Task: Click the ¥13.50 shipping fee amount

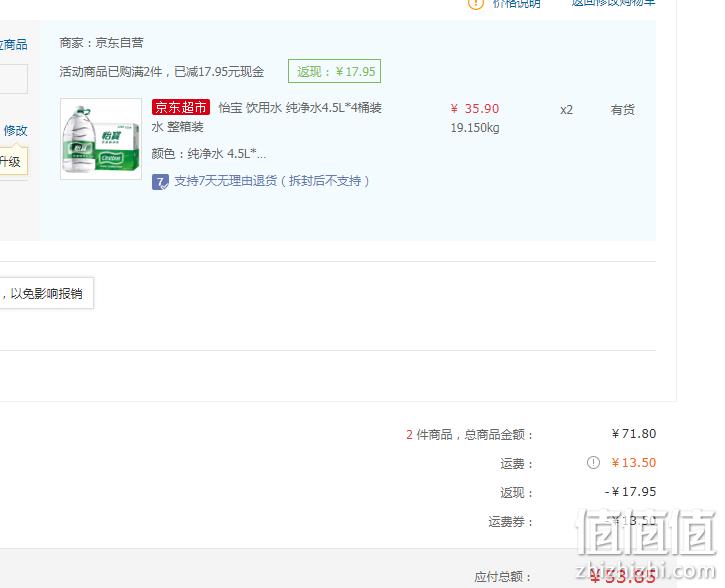Action: coord(633,463)
